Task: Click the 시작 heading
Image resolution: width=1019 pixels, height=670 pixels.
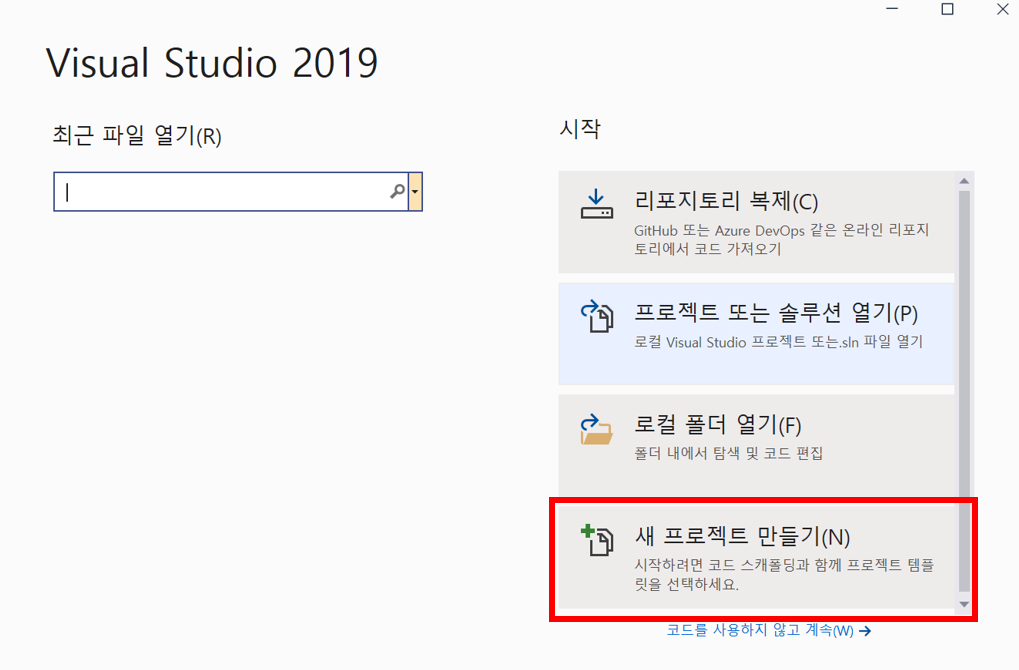Action: (x=580, y=129)
